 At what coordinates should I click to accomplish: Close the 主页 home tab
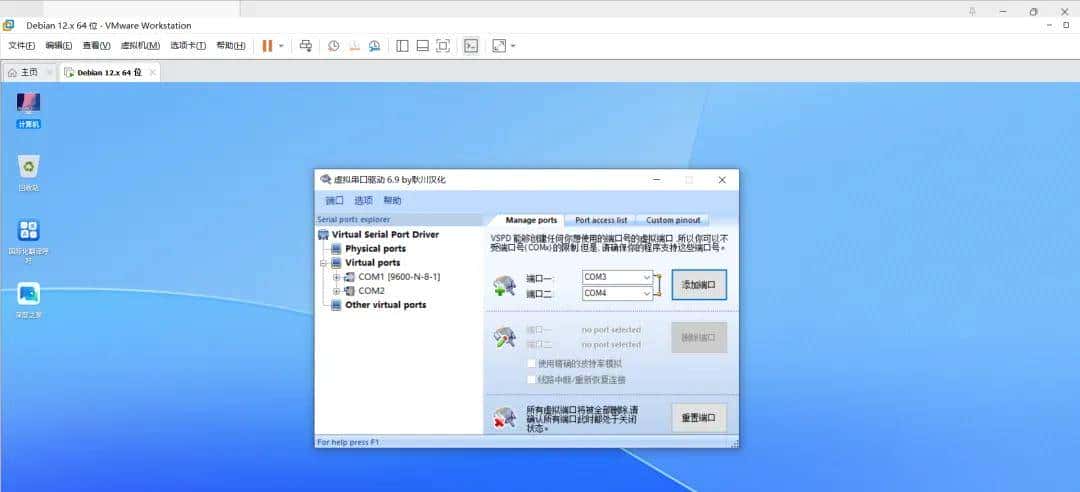[49, 72]
